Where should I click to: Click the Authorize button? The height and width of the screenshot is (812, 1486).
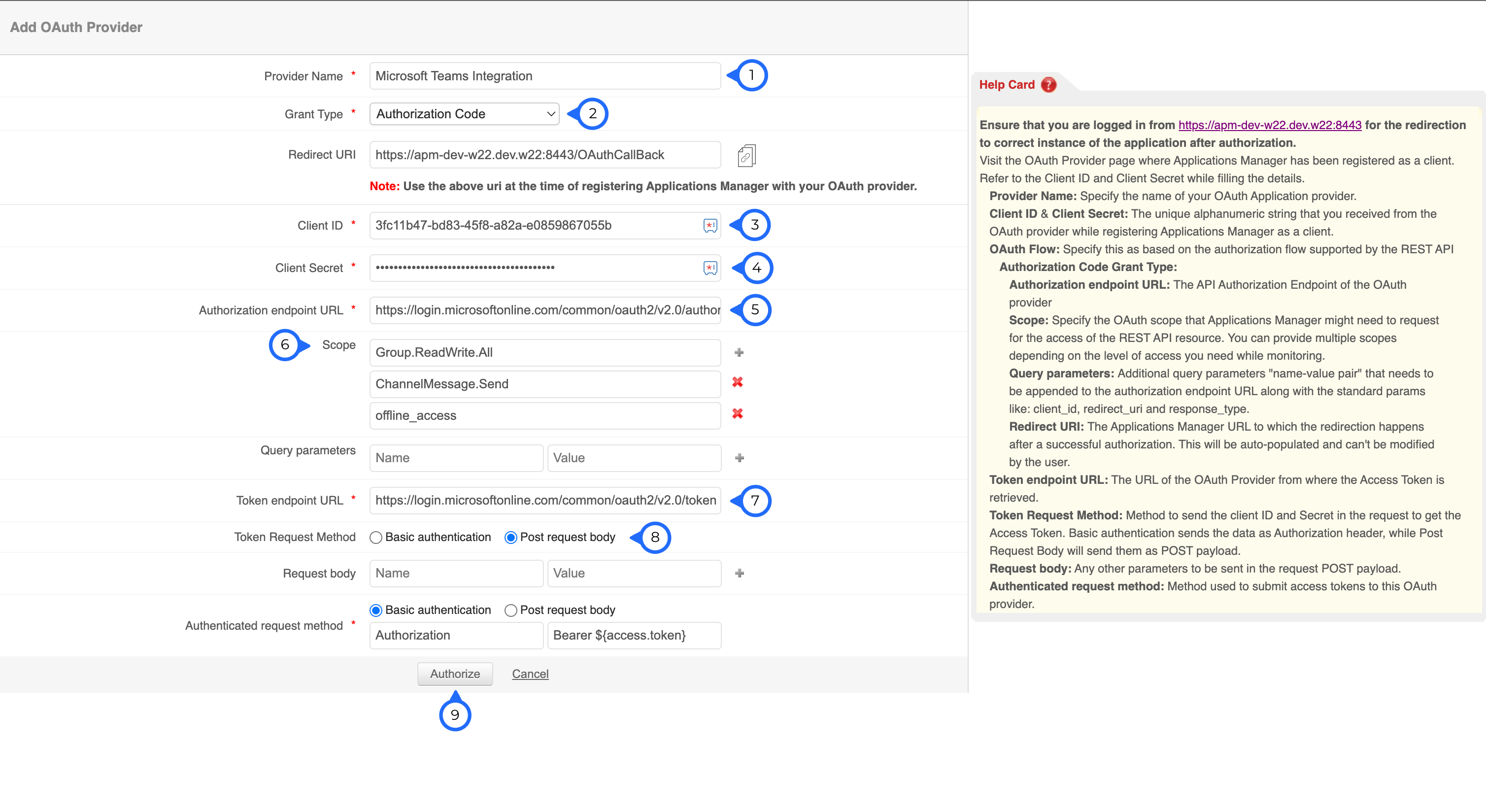click(x=455, y=674)
